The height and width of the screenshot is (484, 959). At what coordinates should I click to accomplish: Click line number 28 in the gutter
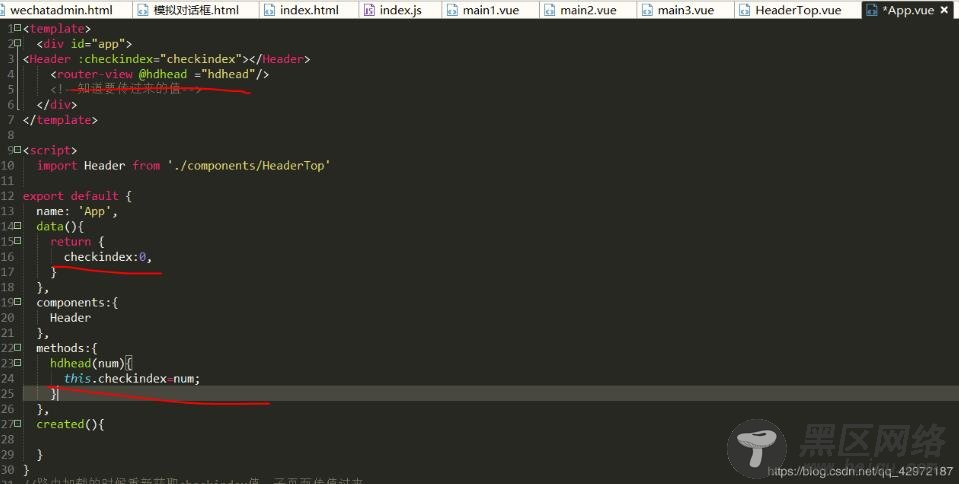point(7,439)
